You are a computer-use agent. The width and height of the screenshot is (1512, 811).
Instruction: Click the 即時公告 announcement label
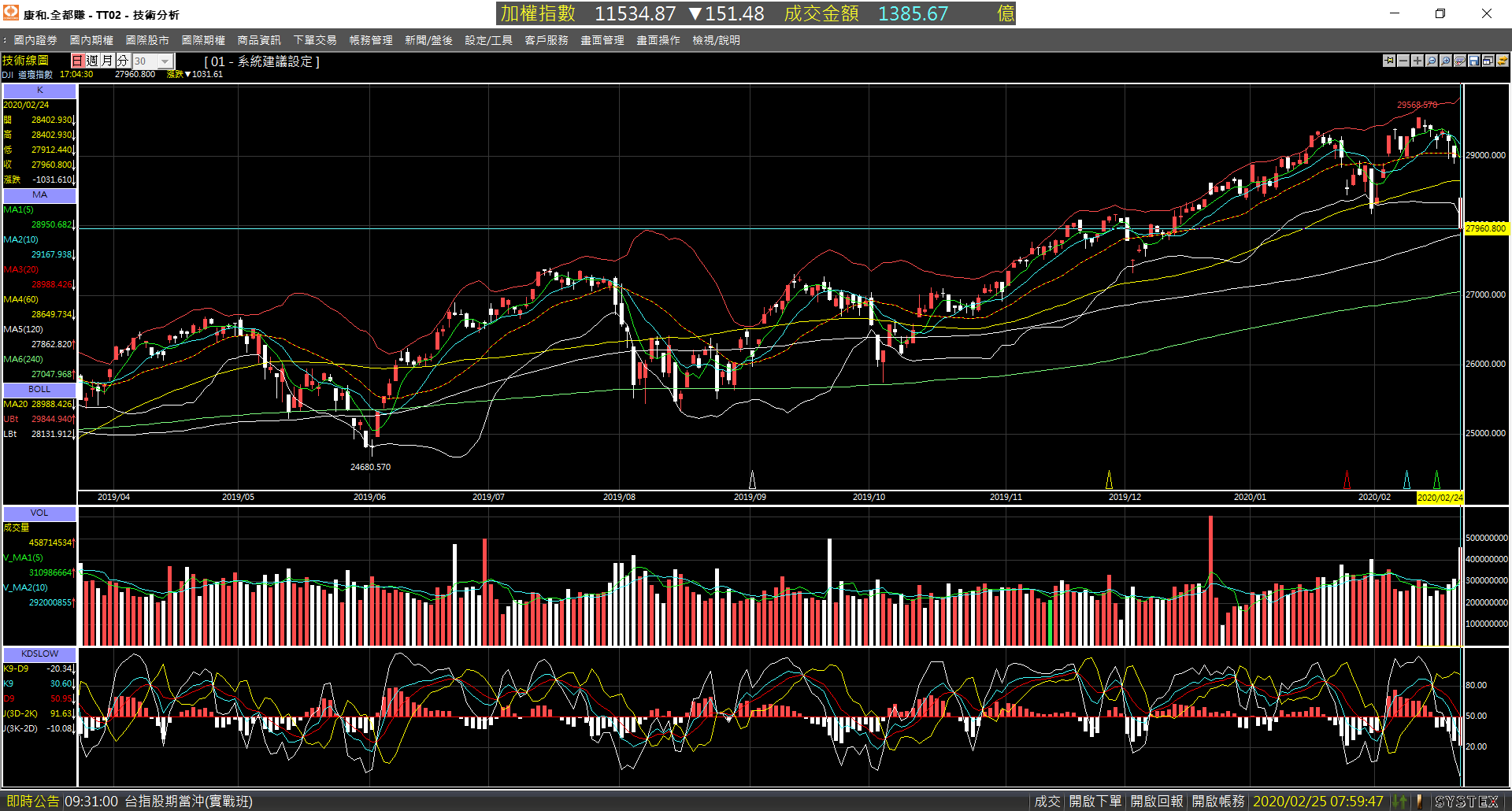(x=32, y=802)
